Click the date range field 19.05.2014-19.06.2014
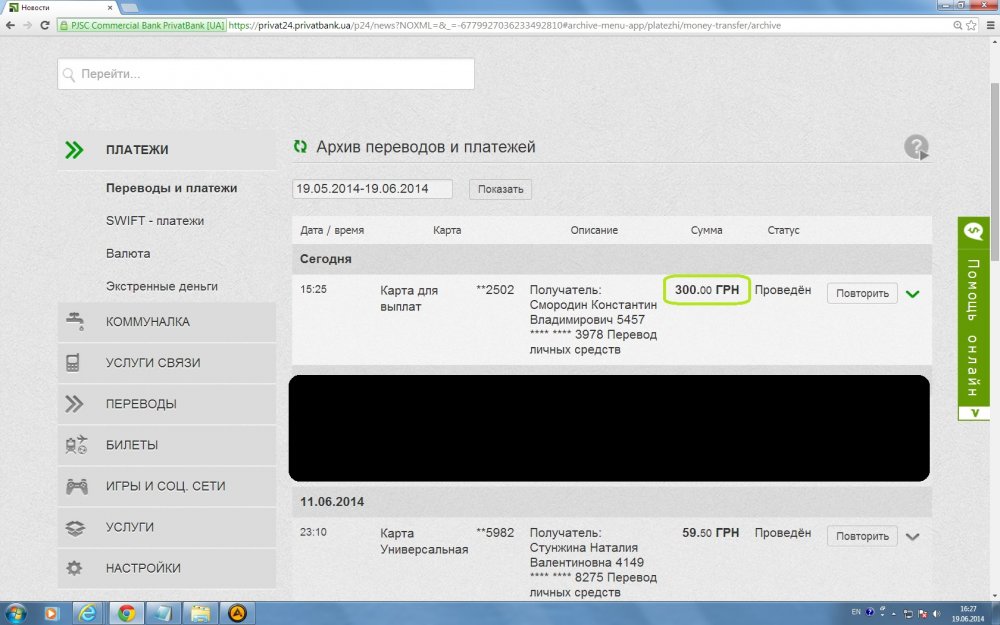 pos(372,189)
